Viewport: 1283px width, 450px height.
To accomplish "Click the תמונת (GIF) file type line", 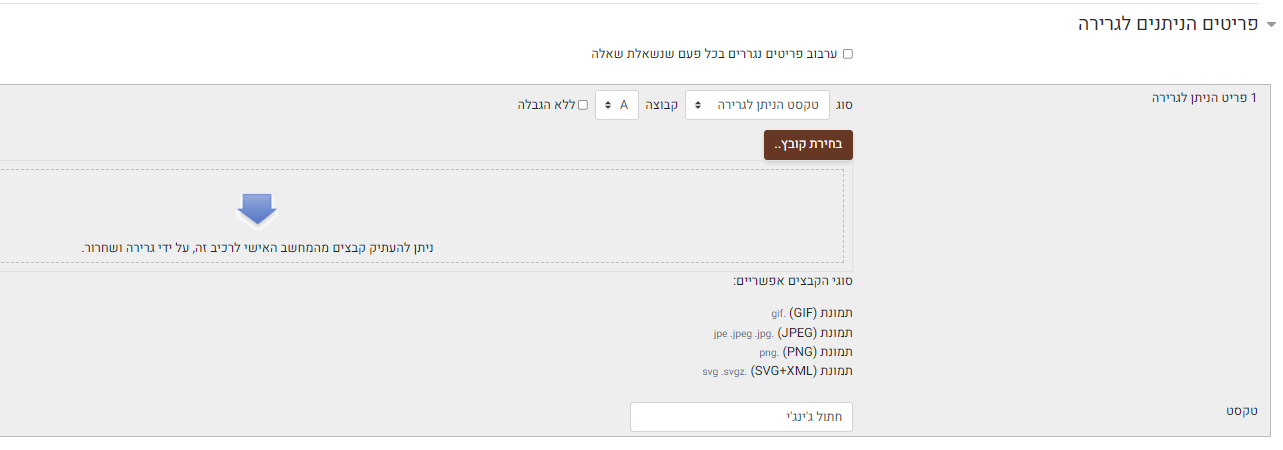I will pos(812,313).
